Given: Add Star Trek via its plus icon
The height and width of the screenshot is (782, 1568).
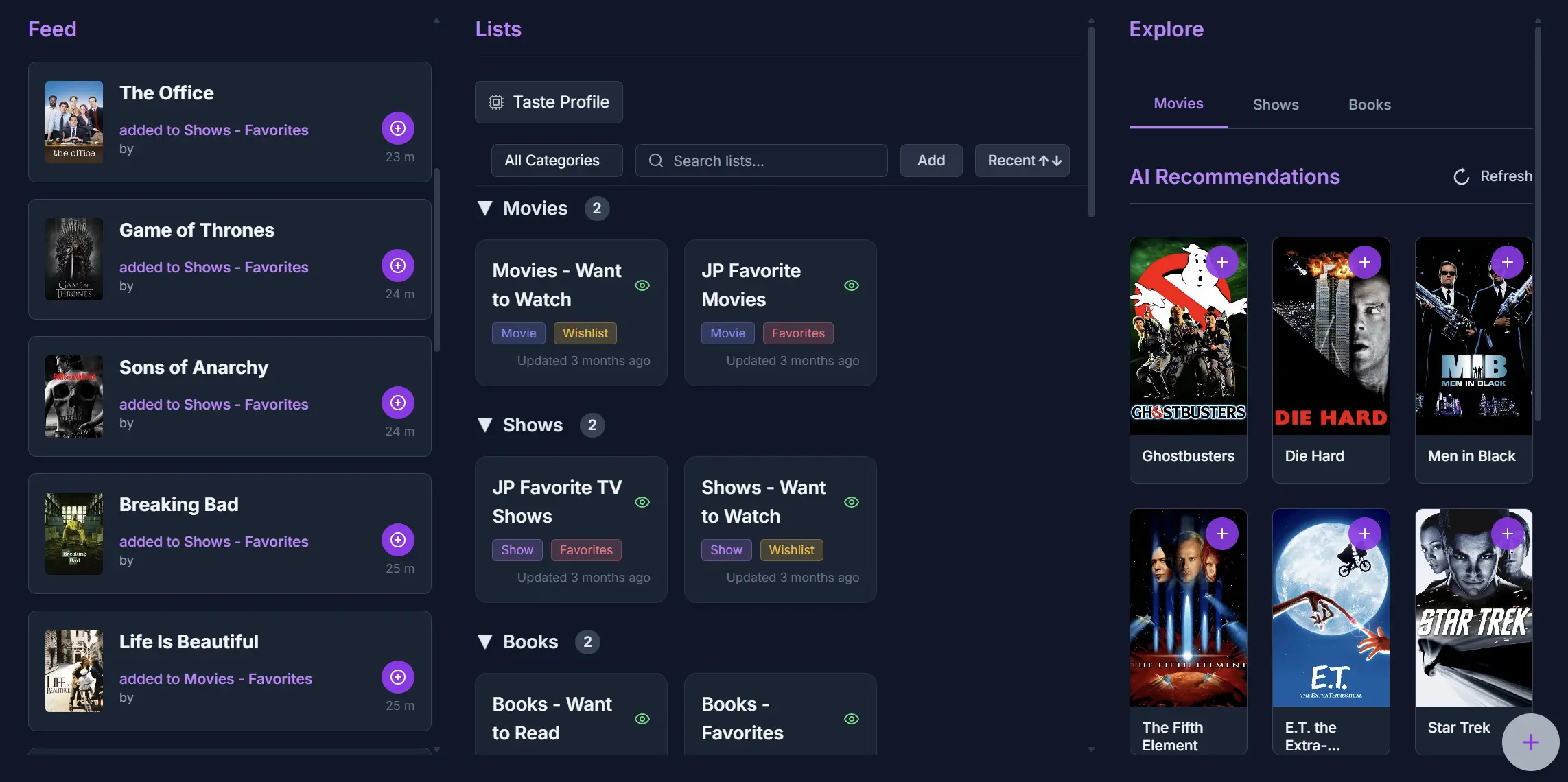Looking at the screenshot, I should 1508,534.
